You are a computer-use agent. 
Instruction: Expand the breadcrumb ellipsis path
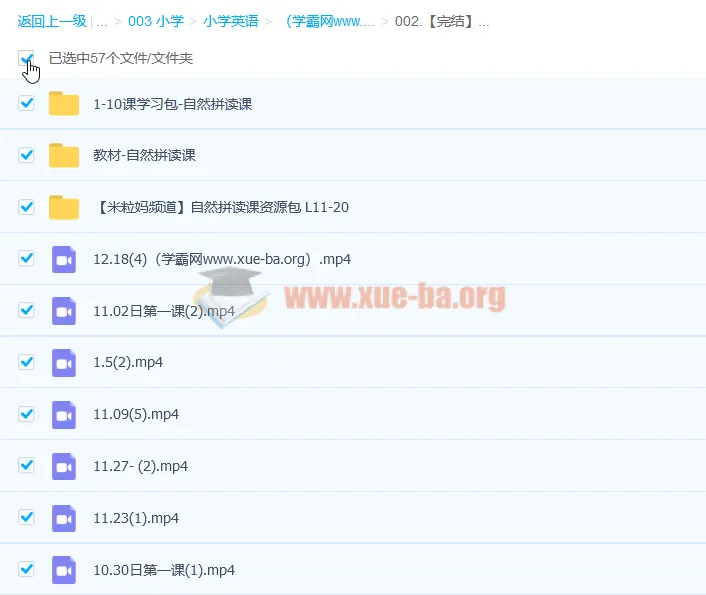coord(102,21)
